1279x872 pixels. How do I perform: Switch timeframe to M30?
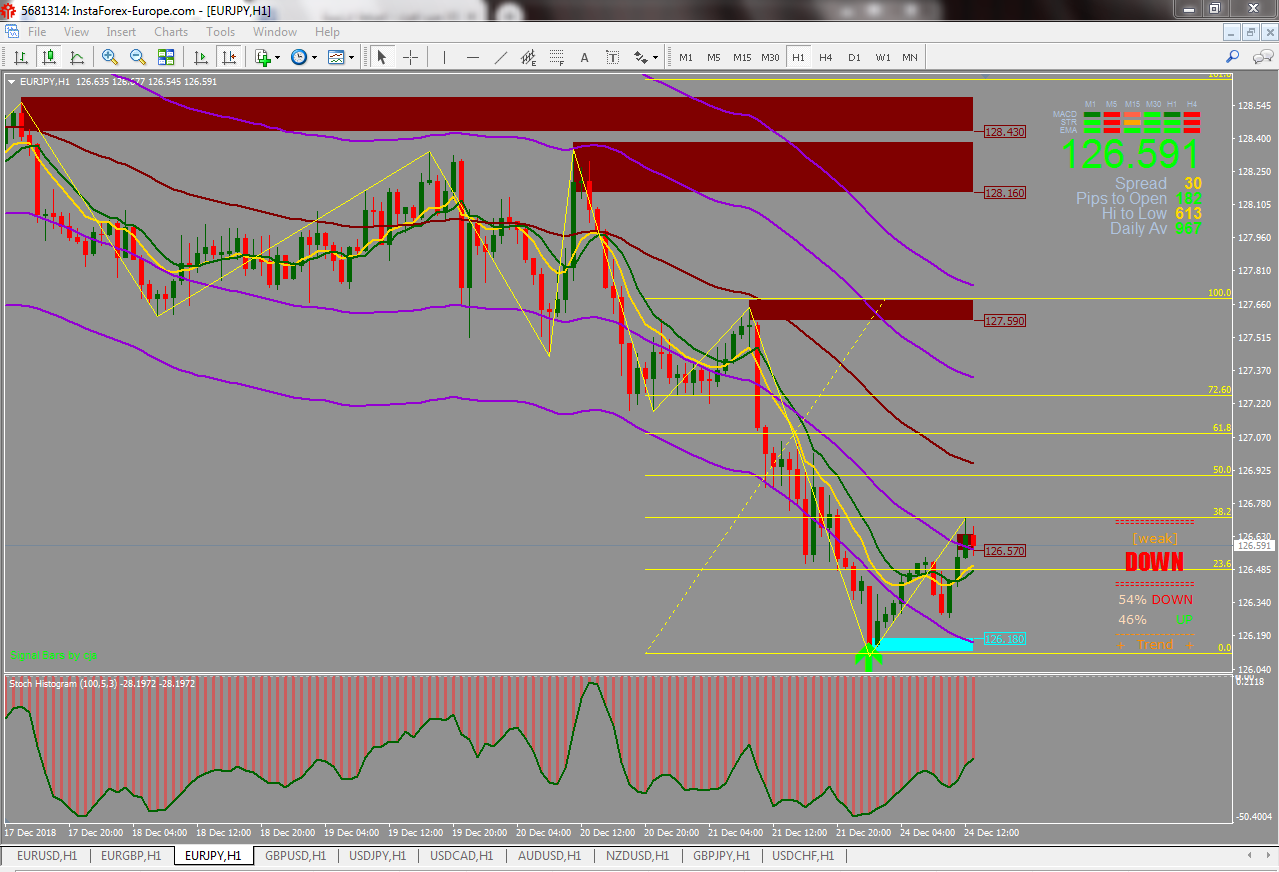770,58
